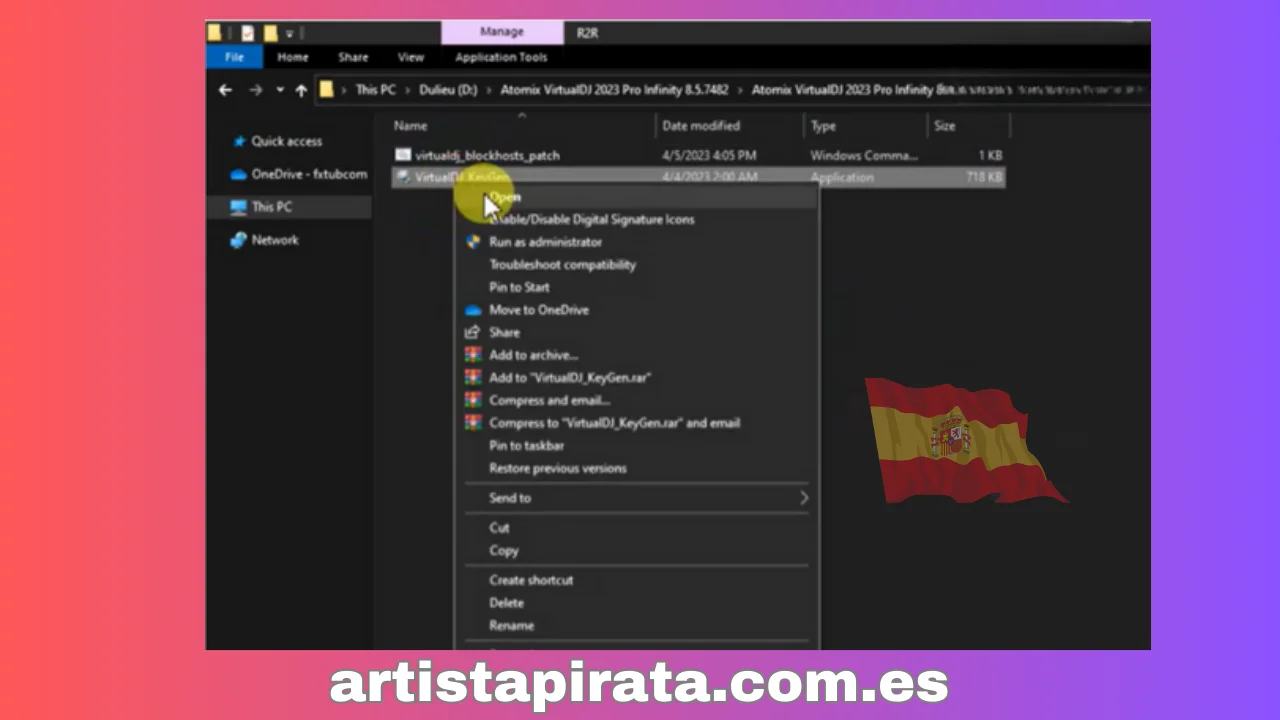Image resolution: width=1280 pixels, height=720 pixels.
Task: Click the Properties checkmark icon in title bar
Action: point(247,33)
